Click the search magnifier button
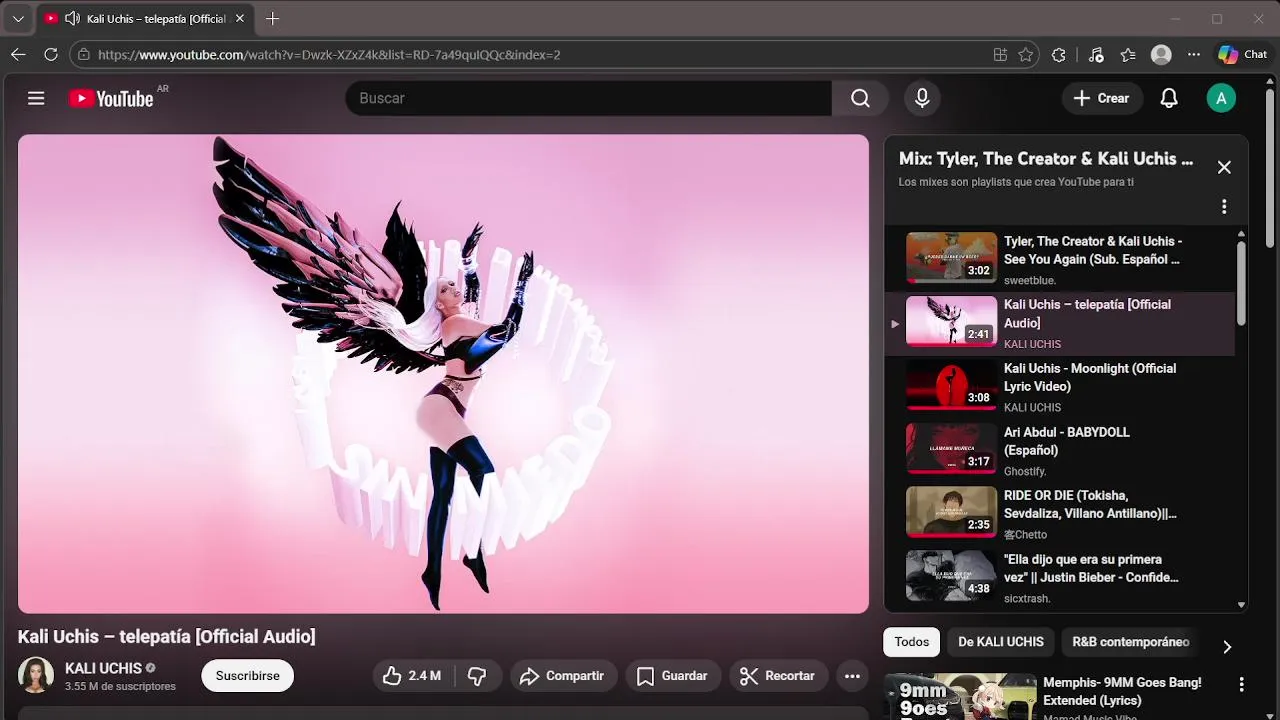 860,98
